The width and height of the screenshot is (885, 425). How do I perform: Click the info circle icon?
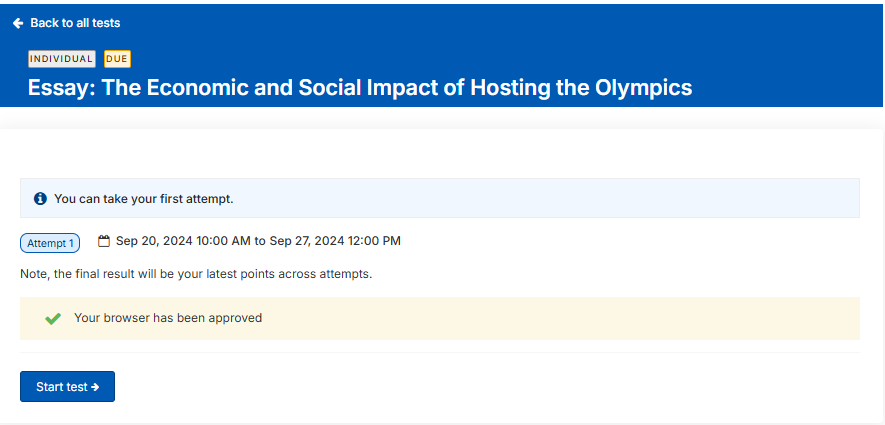(x=40, y=199)
